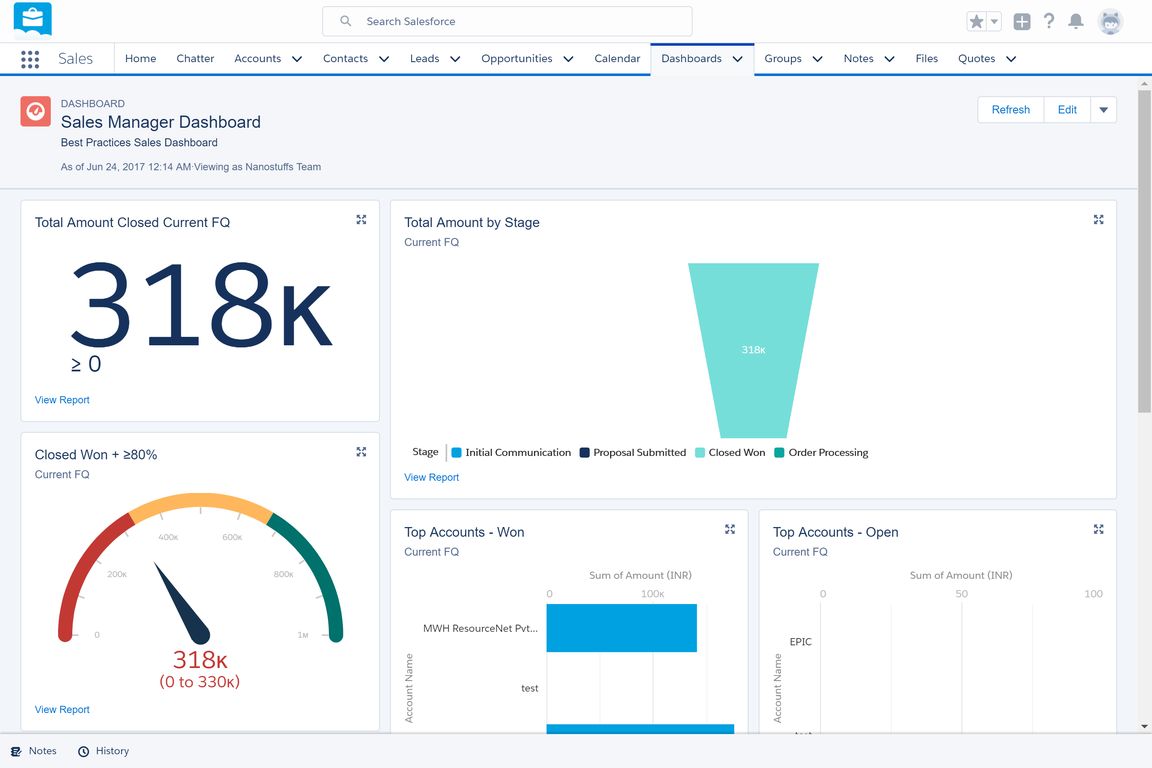Expand the Top Accounts - Open widget
The image size is (1152, 768).
(1098, 529)
